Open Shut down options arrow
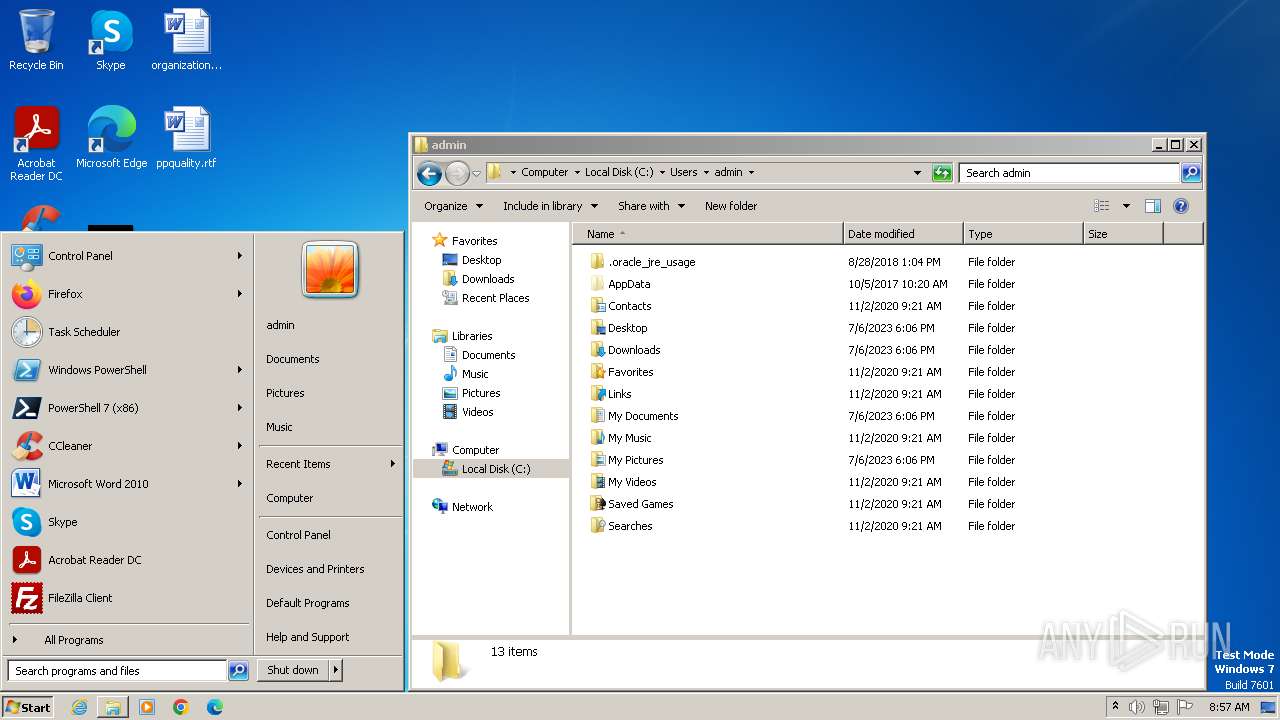The height and width of the screenshot is (720, 1280). coord(336,670)
